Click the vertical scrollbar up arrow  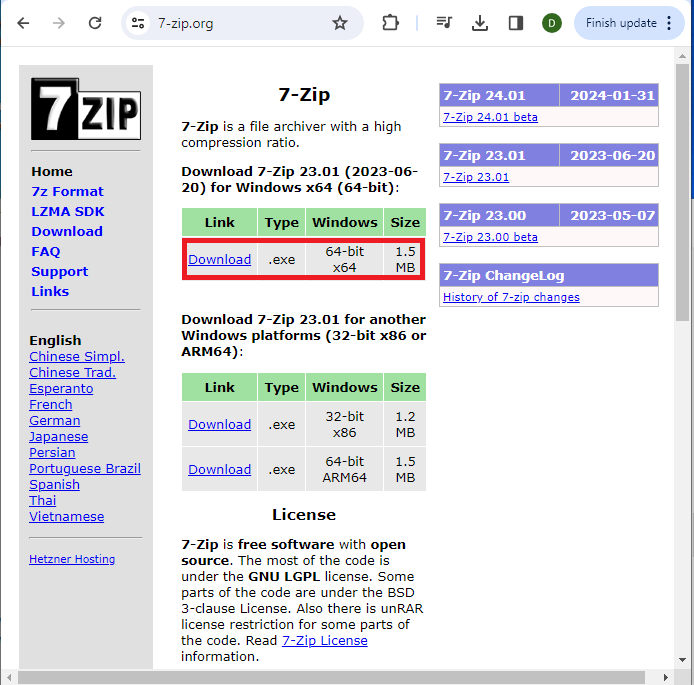[x=682, y=56]
